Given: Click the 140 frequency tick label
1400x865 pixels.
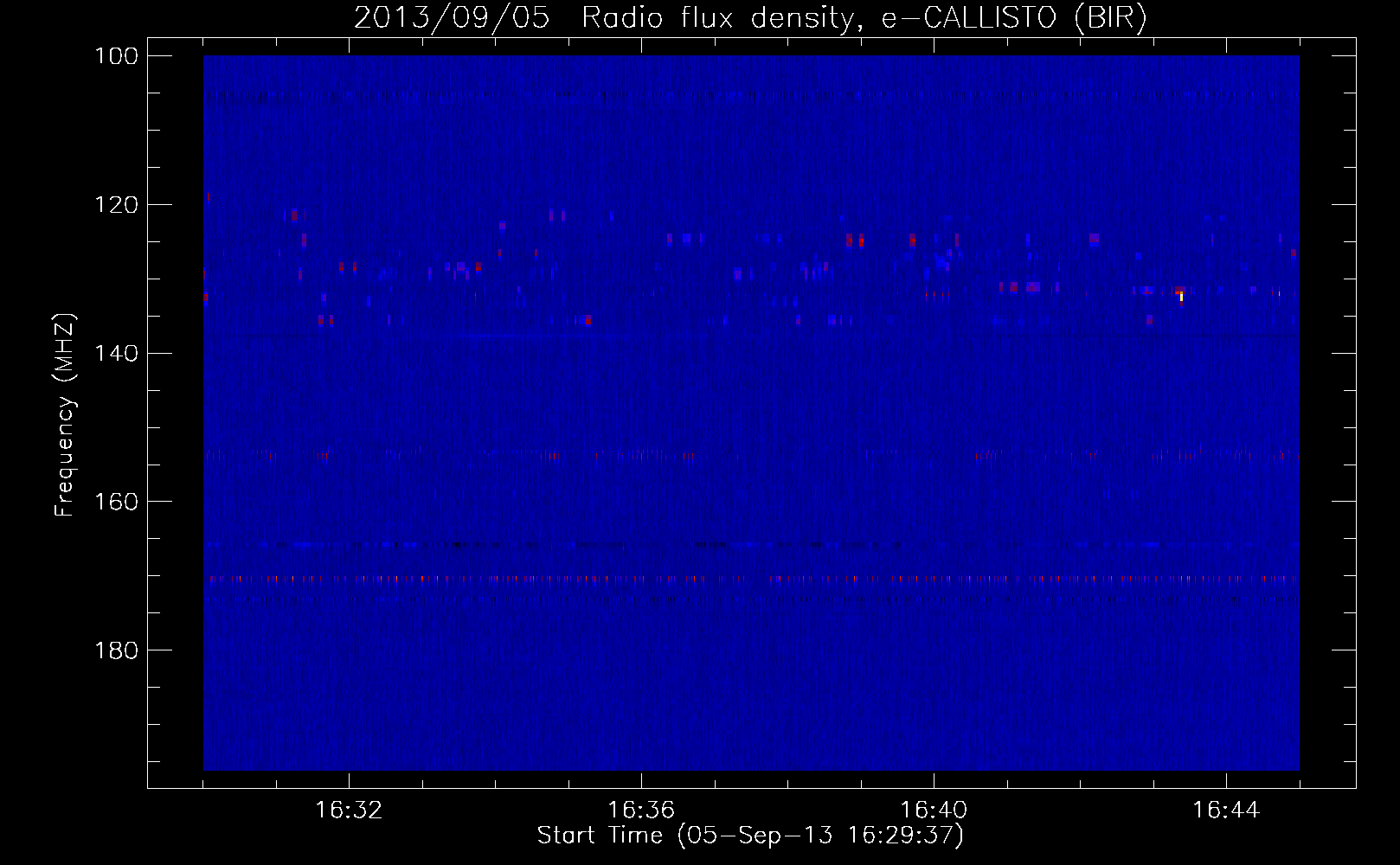Looking at the screenshot, I should click(x=118, y=354).
